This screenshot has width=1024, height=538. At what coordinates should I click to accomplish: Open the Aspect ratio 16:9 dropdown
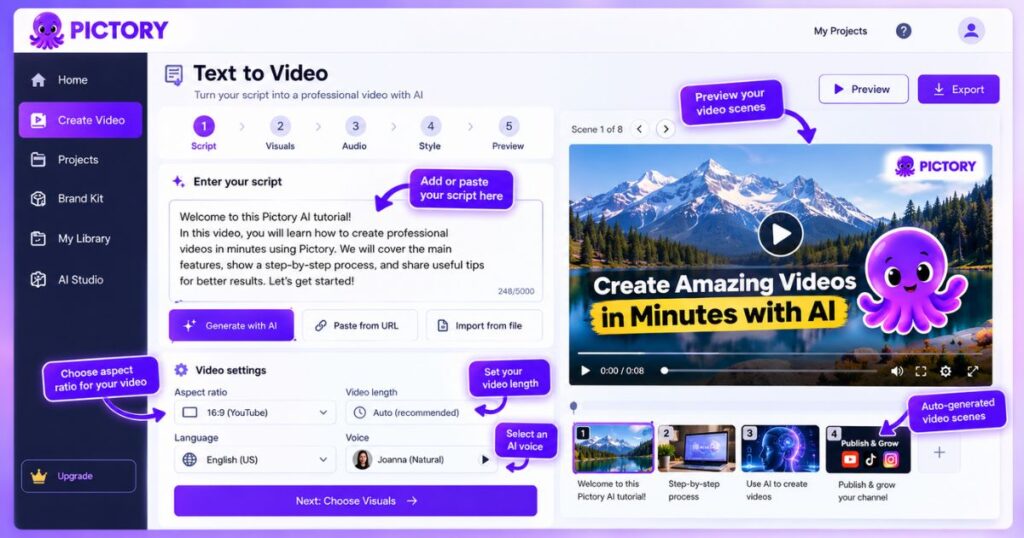point(255,413)
